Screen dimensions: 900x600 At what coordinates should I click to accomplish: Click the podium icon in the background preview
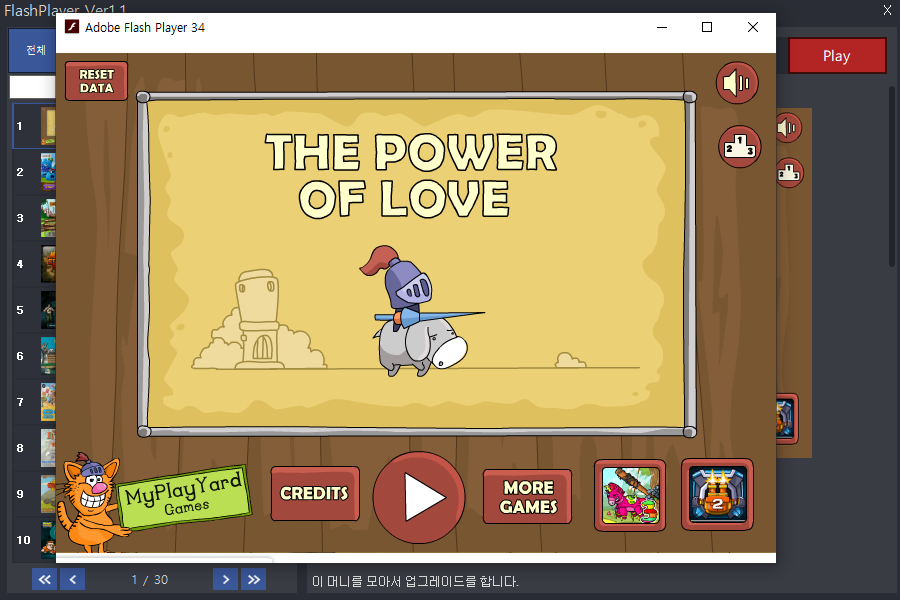click(789, 172)
